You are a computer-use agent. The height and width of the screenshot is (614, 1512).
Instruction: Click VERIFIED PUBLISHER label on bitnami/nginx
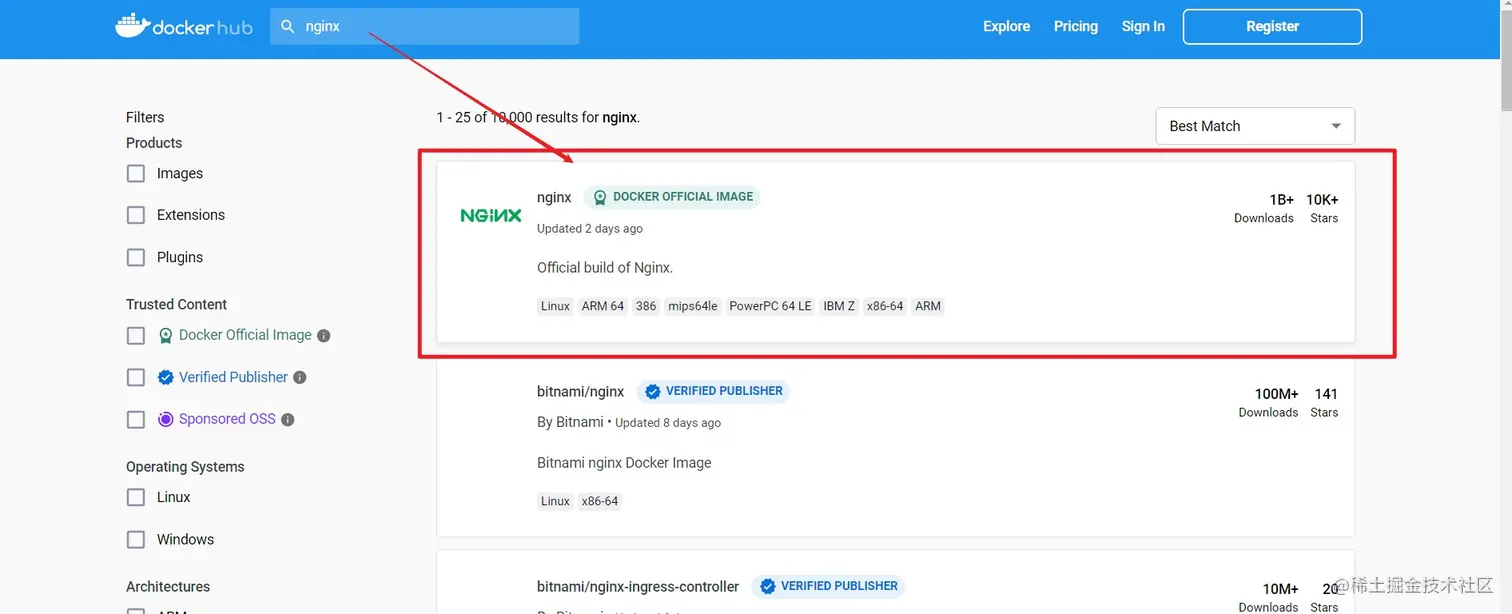click(724, 391)
